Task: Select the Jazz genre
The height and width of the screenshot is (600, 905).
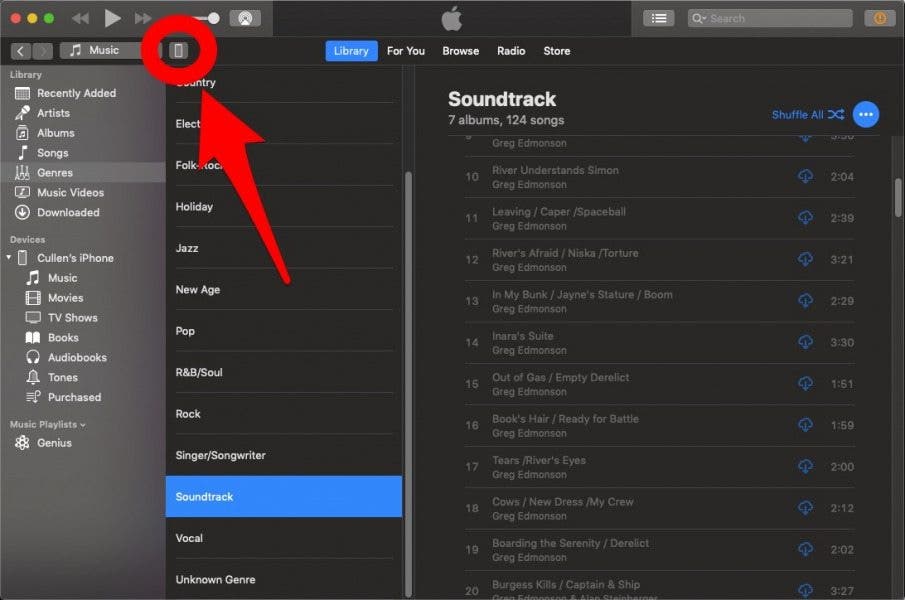Action: (x=284, y=248)
